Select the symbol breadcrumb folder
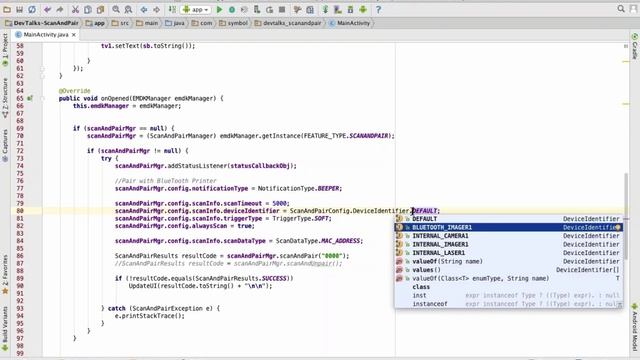 (x=233, y=23)
